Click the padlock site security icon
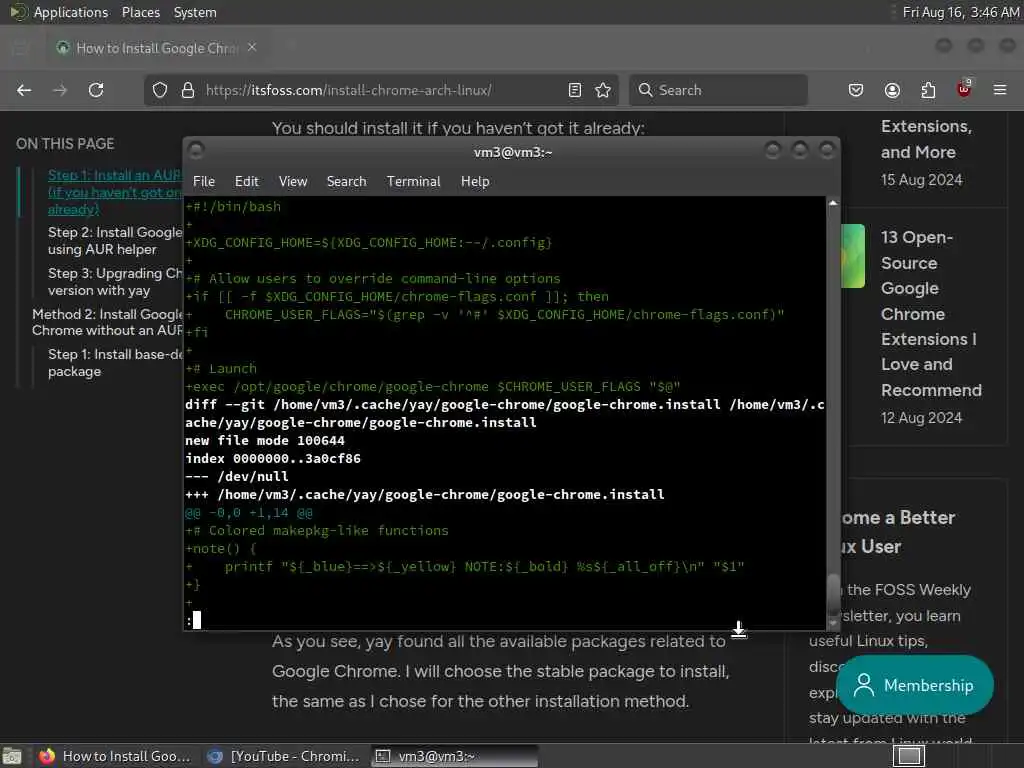 click(x=188, y=90)
